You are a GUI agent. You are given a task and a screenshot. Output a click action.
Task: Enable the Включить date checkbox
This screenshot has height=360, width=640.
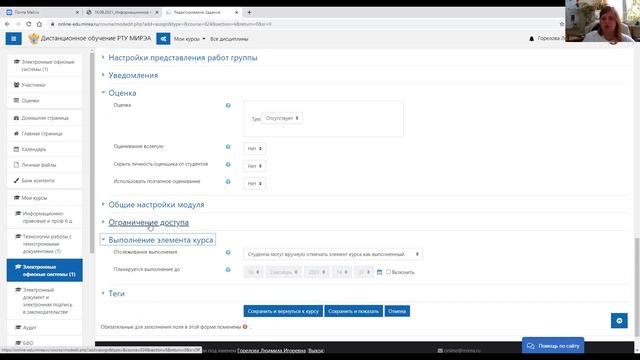pyautogui.click(x=388, y=271)
